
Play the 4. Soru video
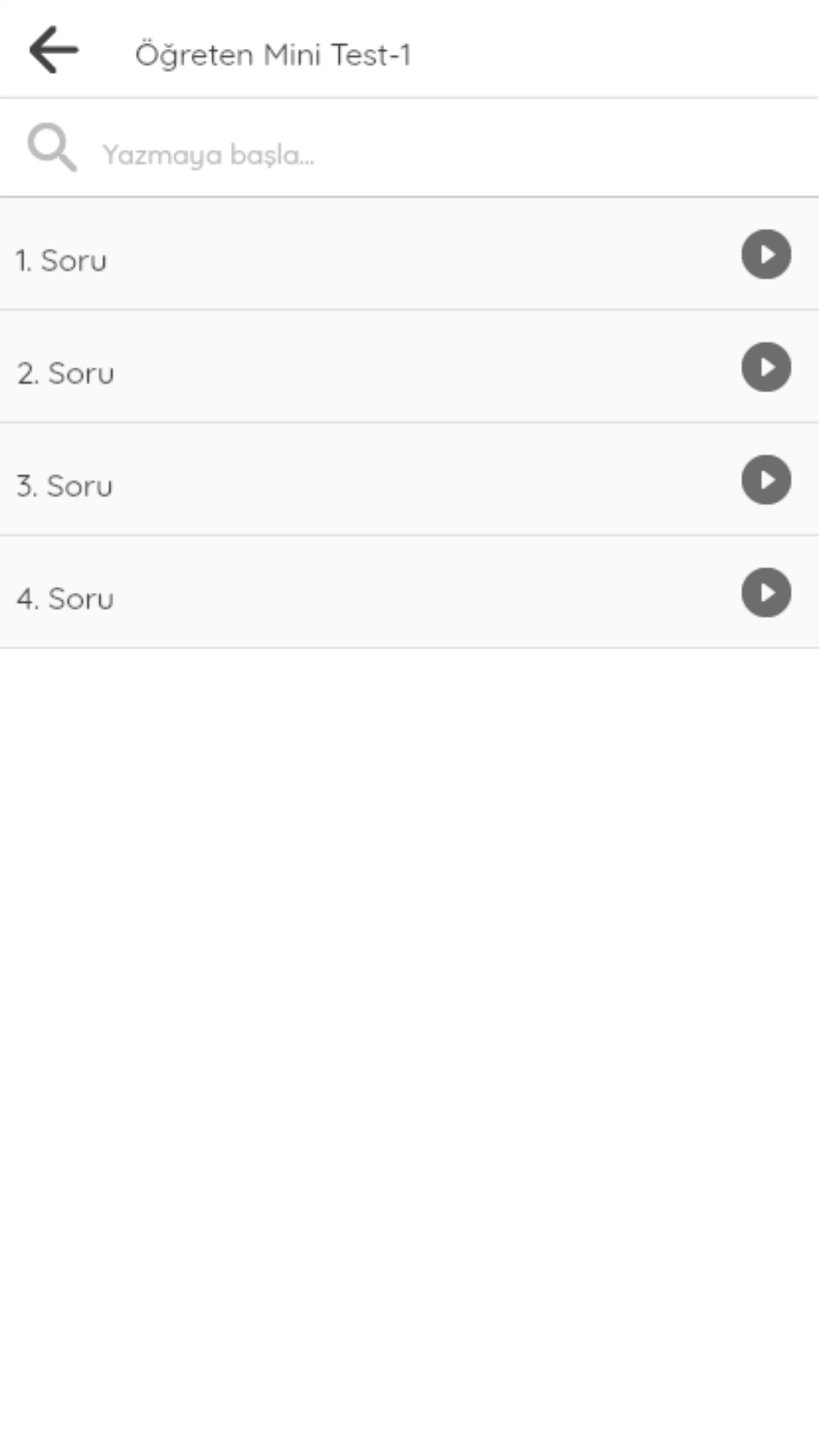(766, 593)
